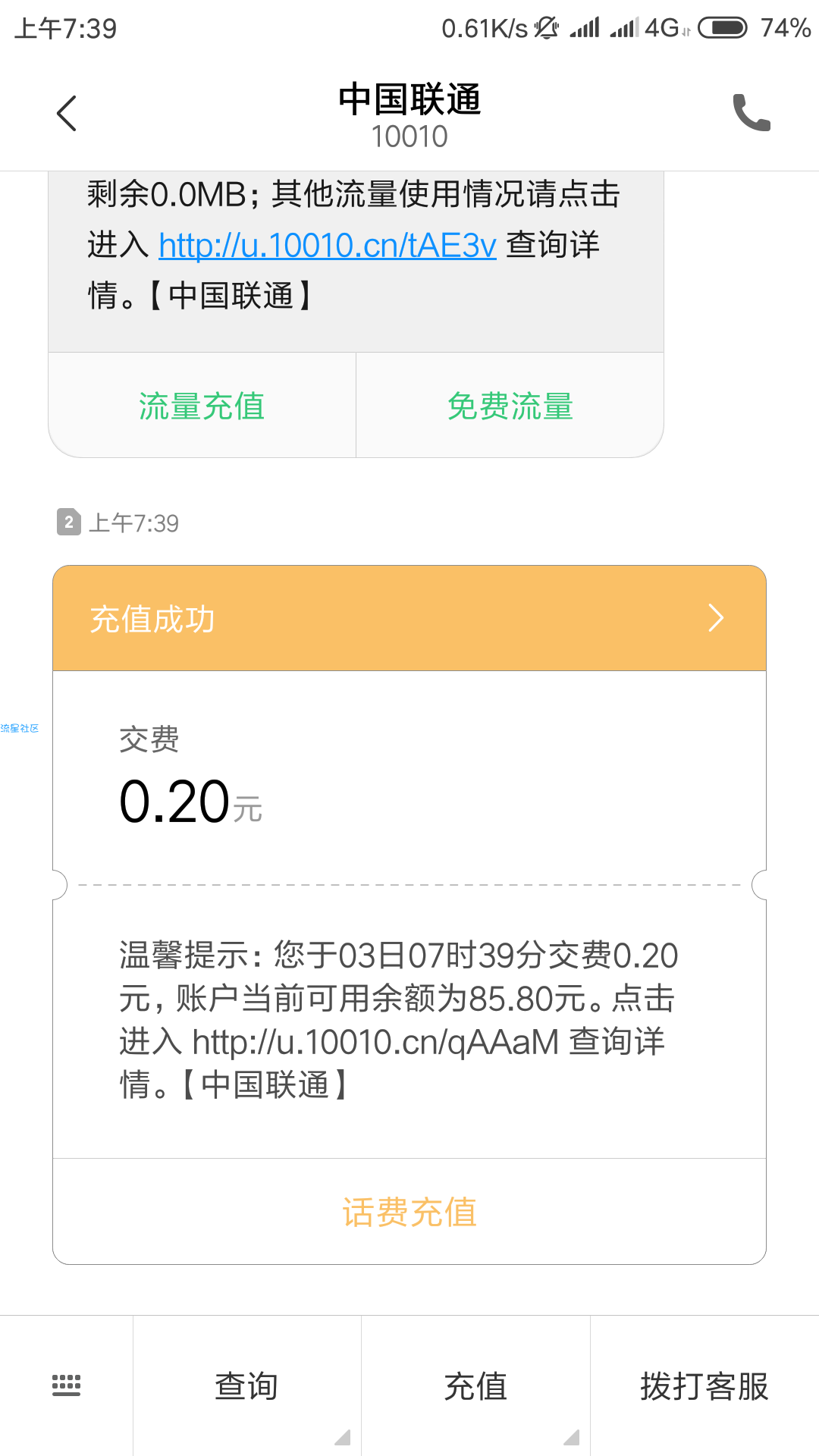
Task: Tap the back arrow icon
Action: point(67,114)
